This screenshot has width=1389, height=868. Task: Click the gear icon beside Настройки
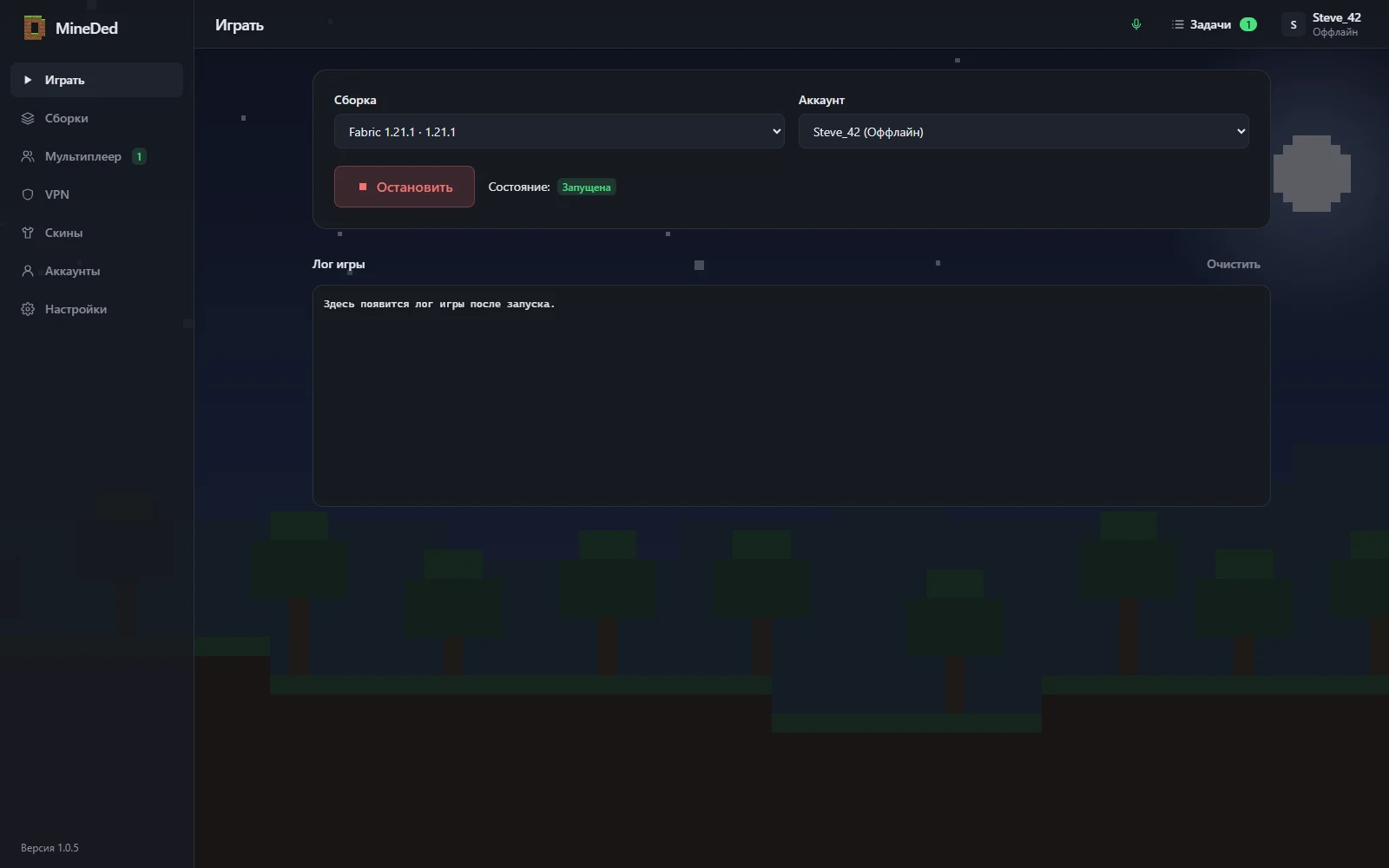tap(28, 309)
